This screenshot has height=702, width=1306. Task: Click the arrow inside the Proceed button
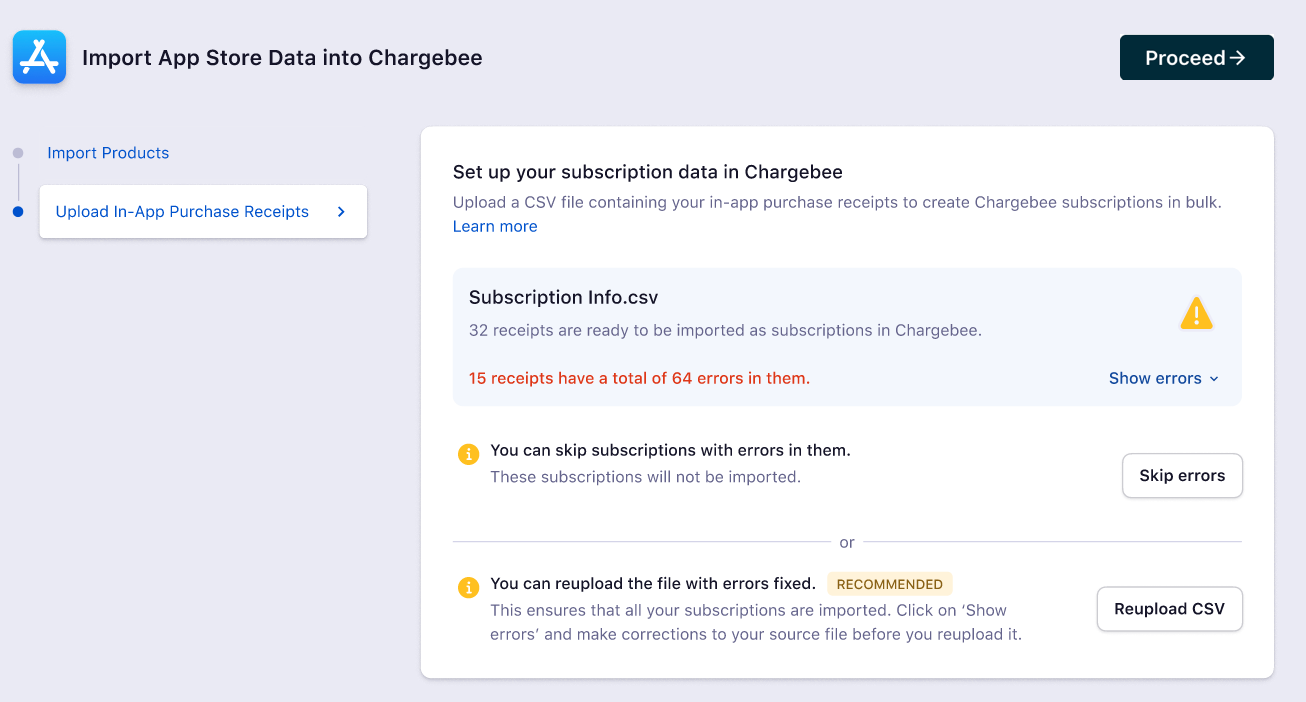[x=1238, y=58]
